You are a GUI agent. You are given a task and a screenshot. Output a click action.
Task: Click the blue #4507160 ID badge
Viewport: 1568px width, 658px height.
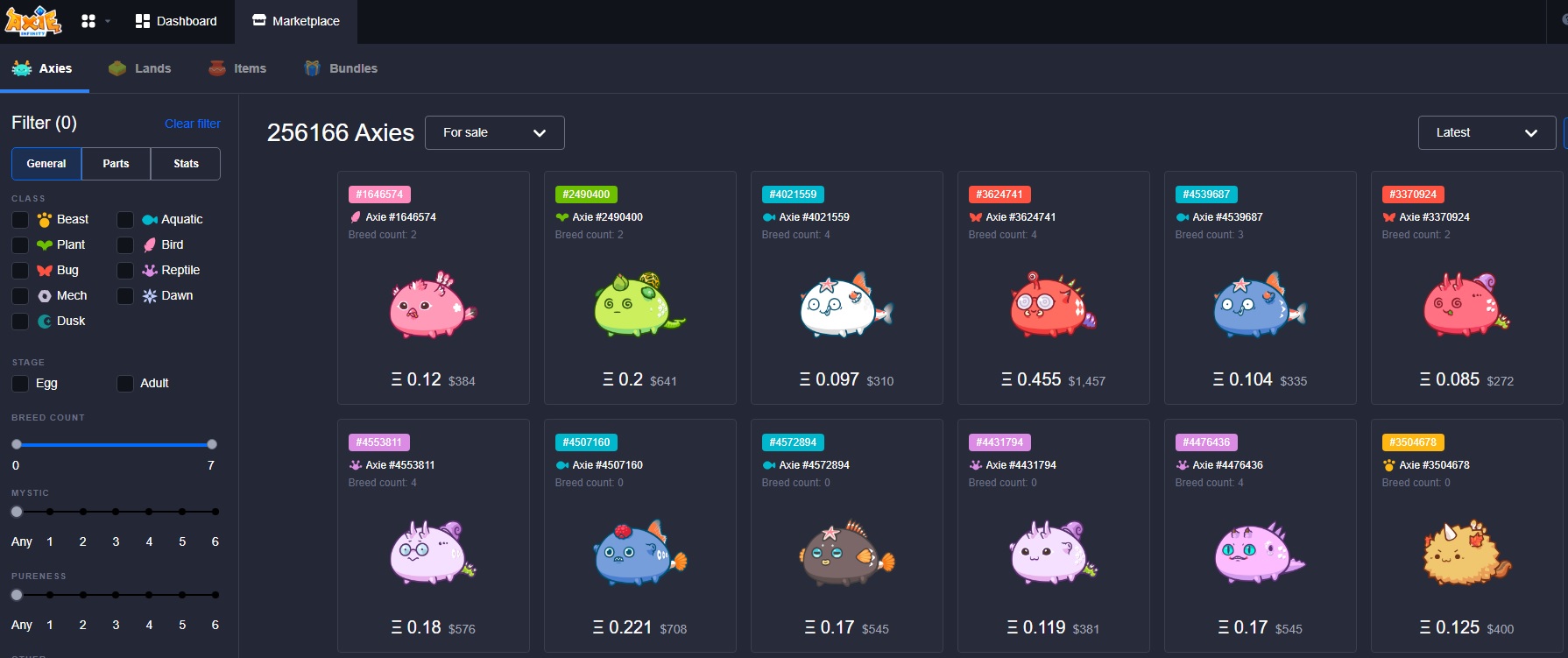pos(586,442)
